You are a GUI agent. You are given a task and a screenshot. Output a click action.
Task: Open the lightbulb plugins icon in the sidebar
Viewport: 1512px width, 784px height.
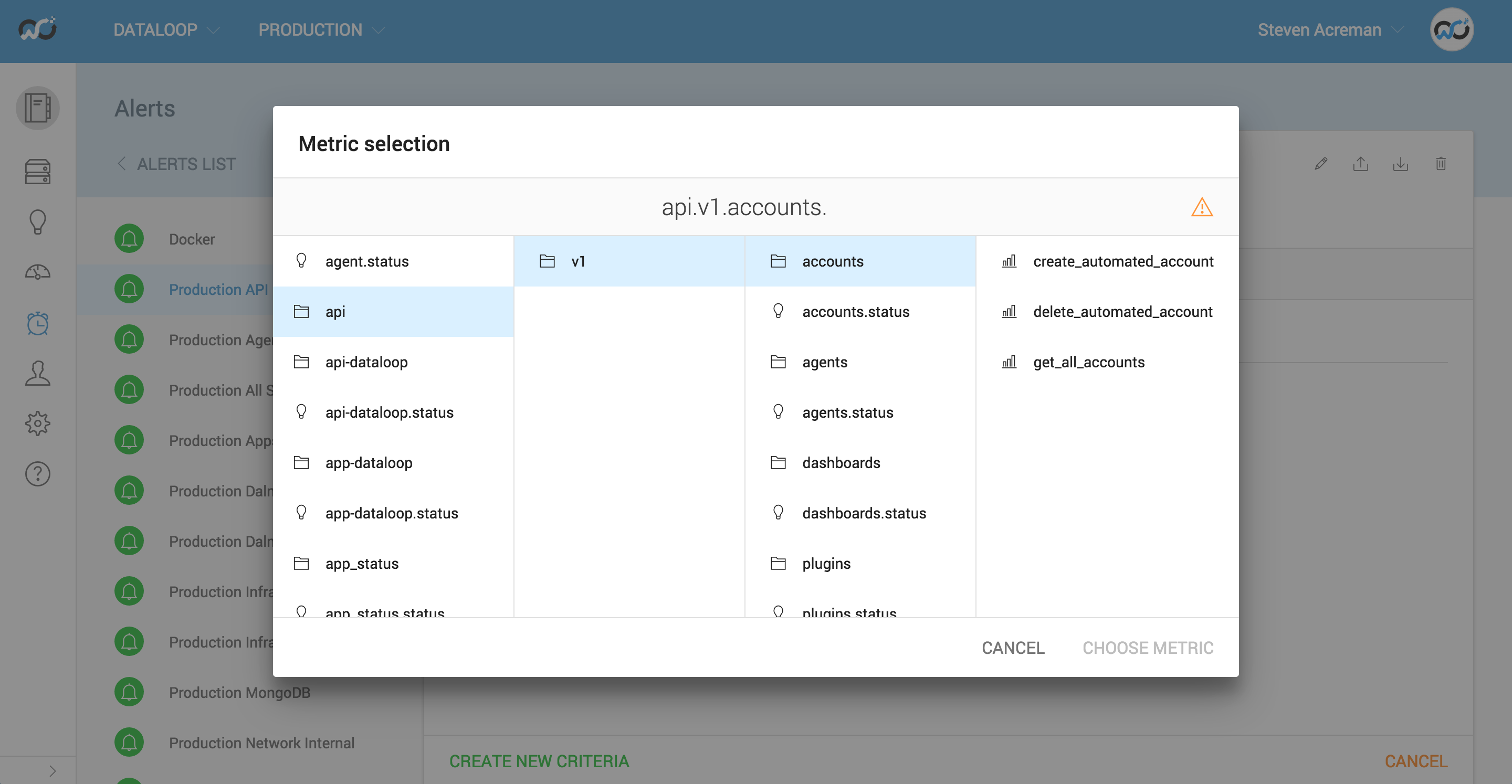[x=38, y=223]
